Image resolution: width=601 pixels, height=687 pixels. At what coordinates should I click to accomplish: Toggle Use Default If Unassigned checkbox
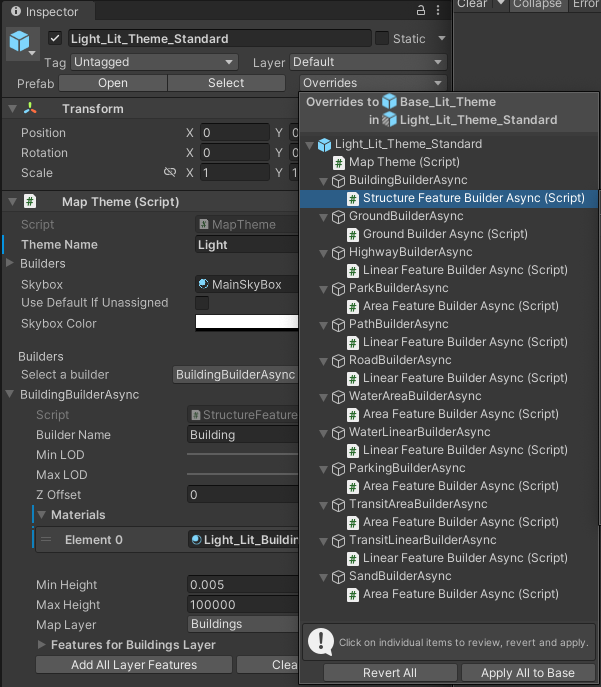click(202, 302)
